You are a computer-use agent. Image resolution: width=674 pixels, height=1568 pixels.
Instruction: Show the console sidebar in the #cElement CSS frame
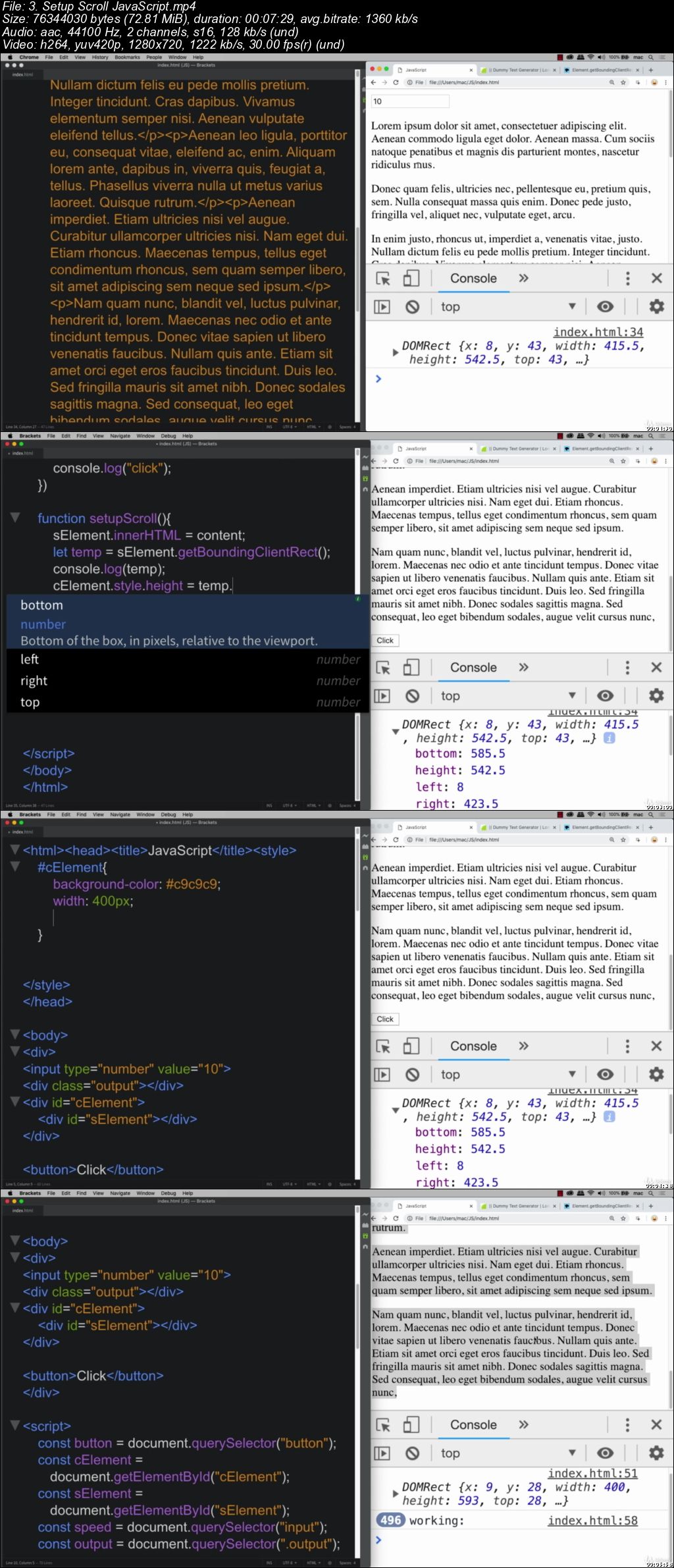pyautogui.click(x=382, y=1075)
